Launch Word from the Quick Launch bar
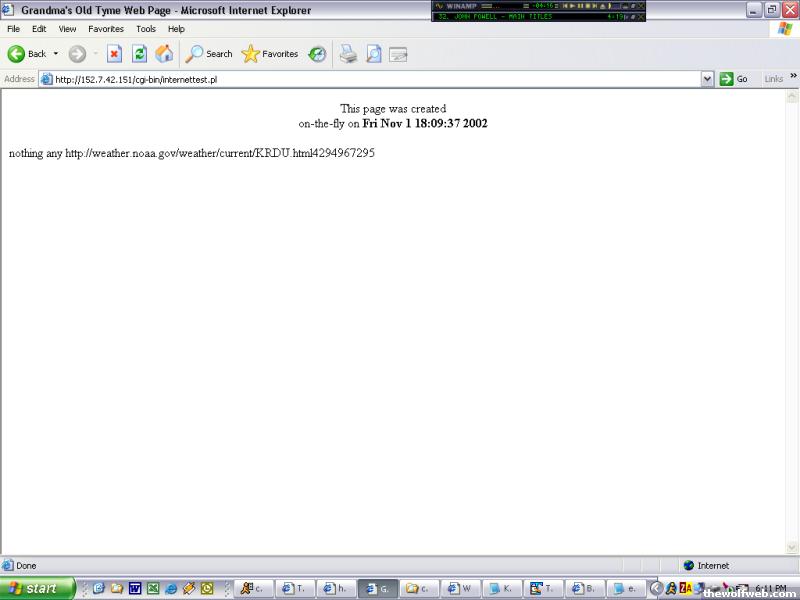The height and width of the screenshot is (600, 800). click(x=135, y=589)
